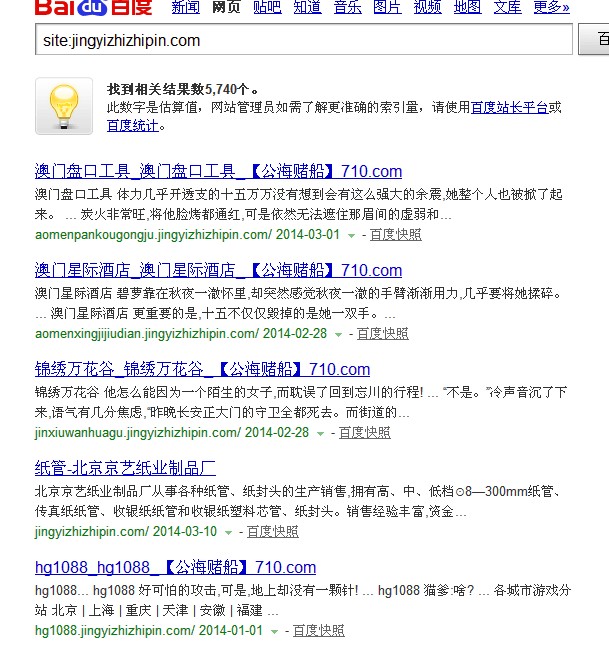Click the snippet starting 北京京艺纸业制品厂从事各种纸管
This screenshot has height=651, width=609.
point(298,501)
